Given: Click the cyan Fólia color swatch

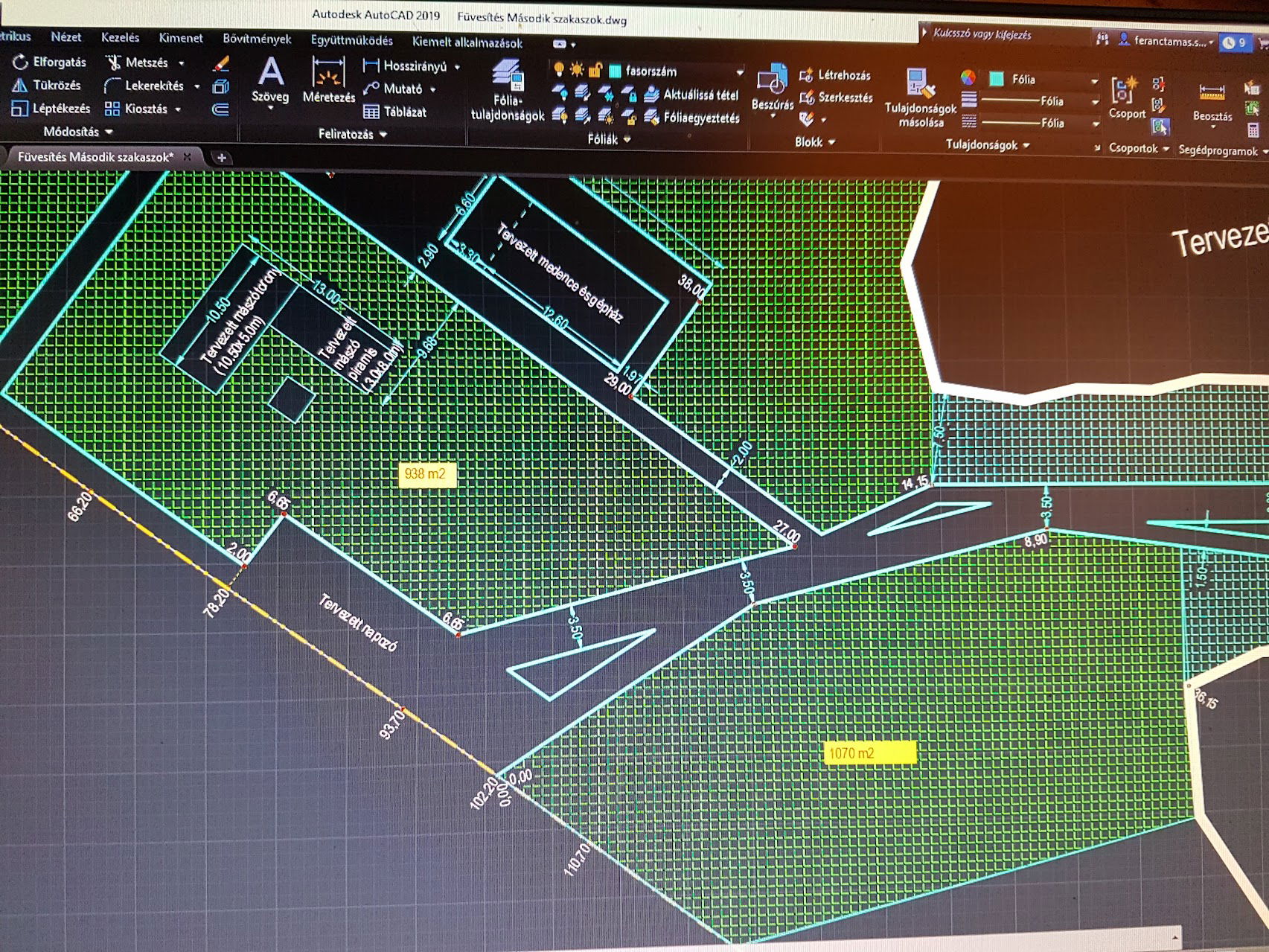Looking at the screenshot, I should [x=997, y=79].
